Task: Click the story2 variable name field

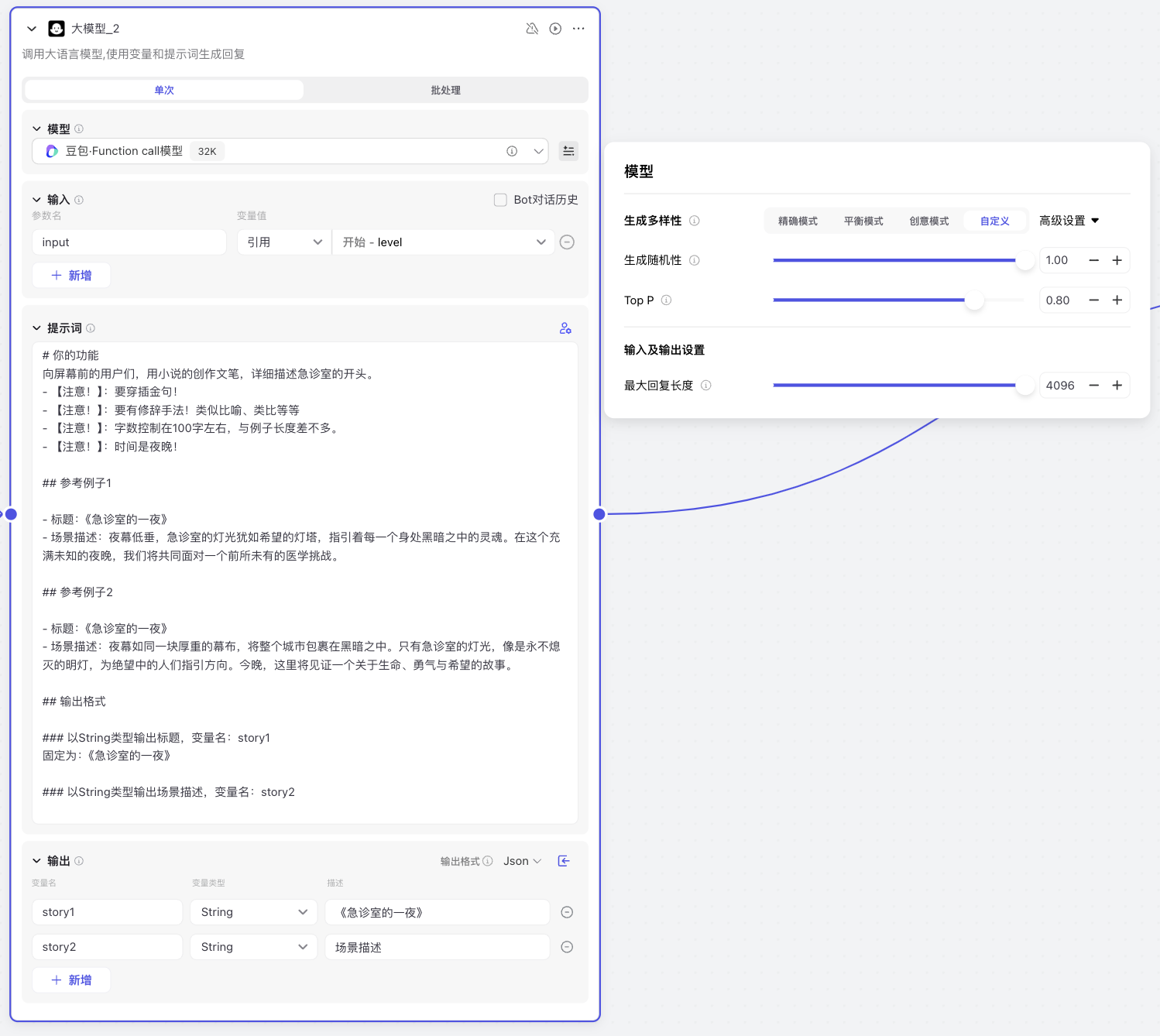Action: [x=108, y=947]
